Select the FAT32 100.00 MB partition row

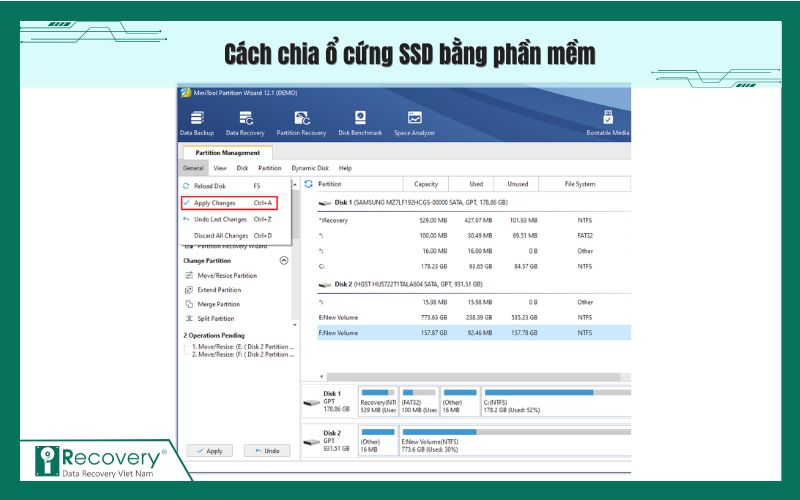(x=473, y=236)
